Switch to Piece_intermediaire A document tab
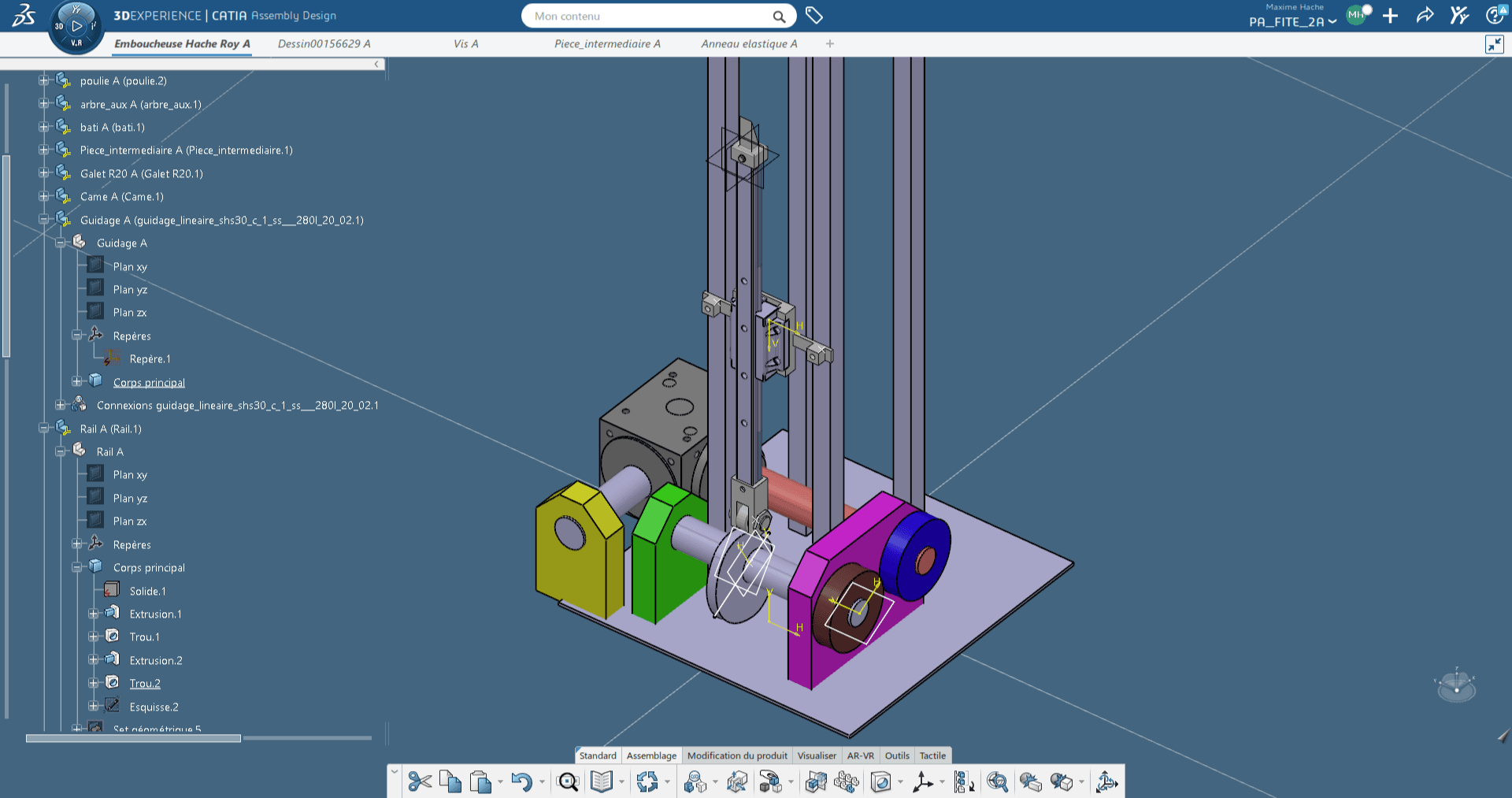 tap(607, 44)
